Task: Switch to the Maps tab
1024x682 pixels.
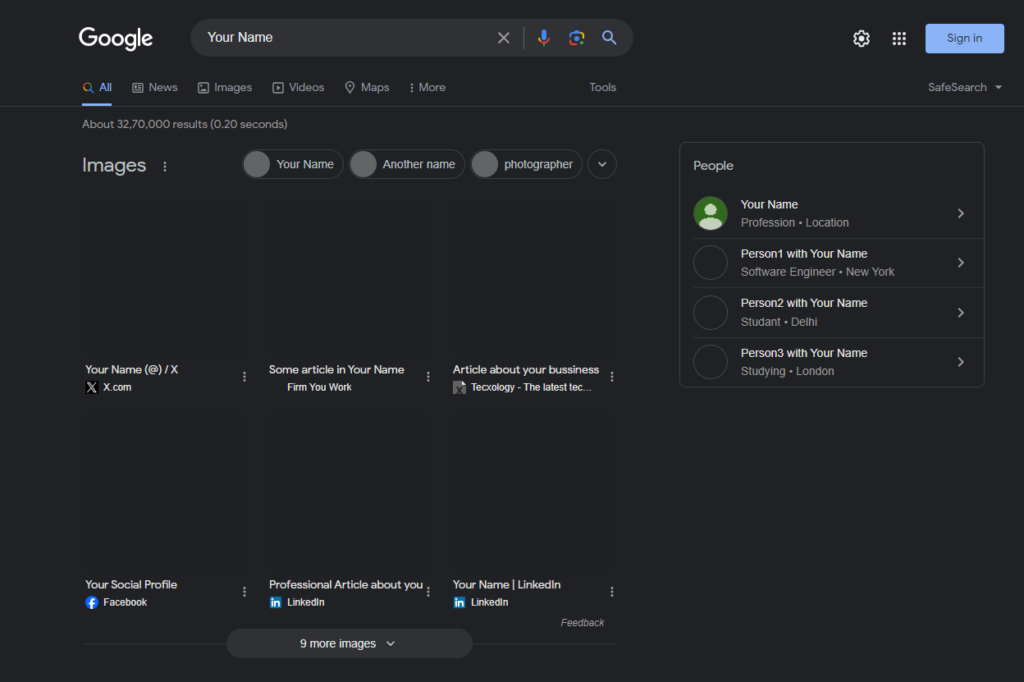Action: click(x=367, y=88)
